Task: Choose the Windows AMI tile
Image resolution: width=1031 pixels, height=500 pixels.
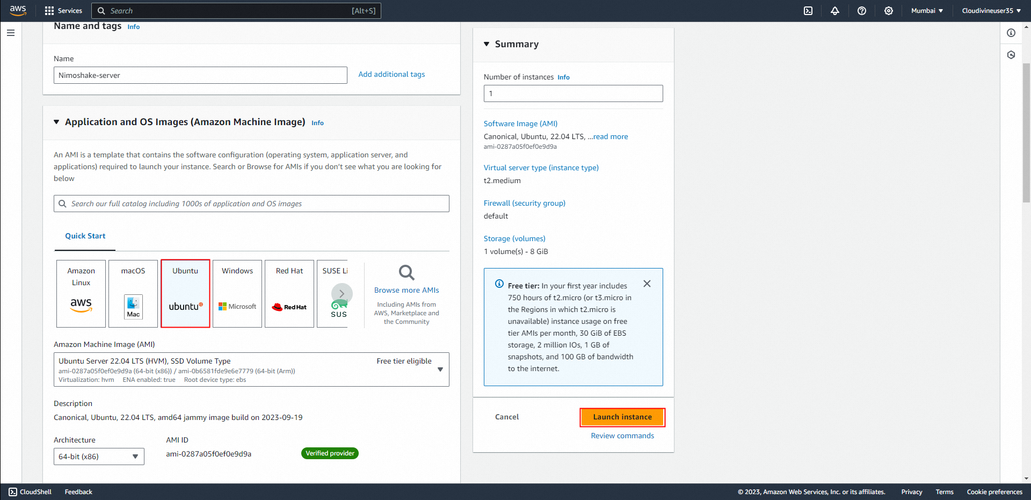Action: (x=237, y=293)
